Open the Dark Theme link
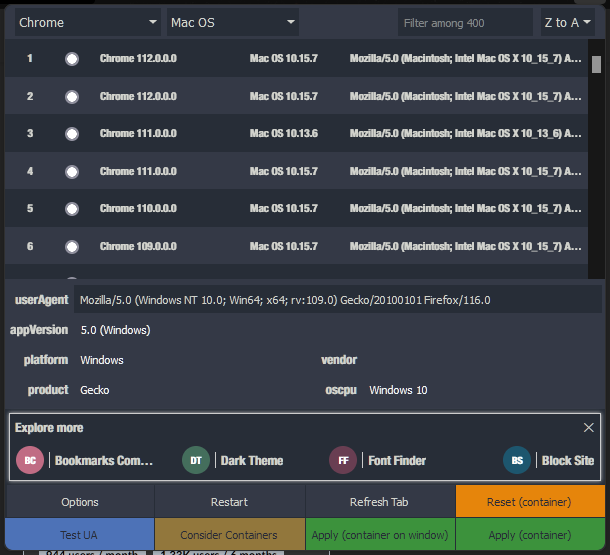This screenshot has width=610, height=555. pos(252,460)
